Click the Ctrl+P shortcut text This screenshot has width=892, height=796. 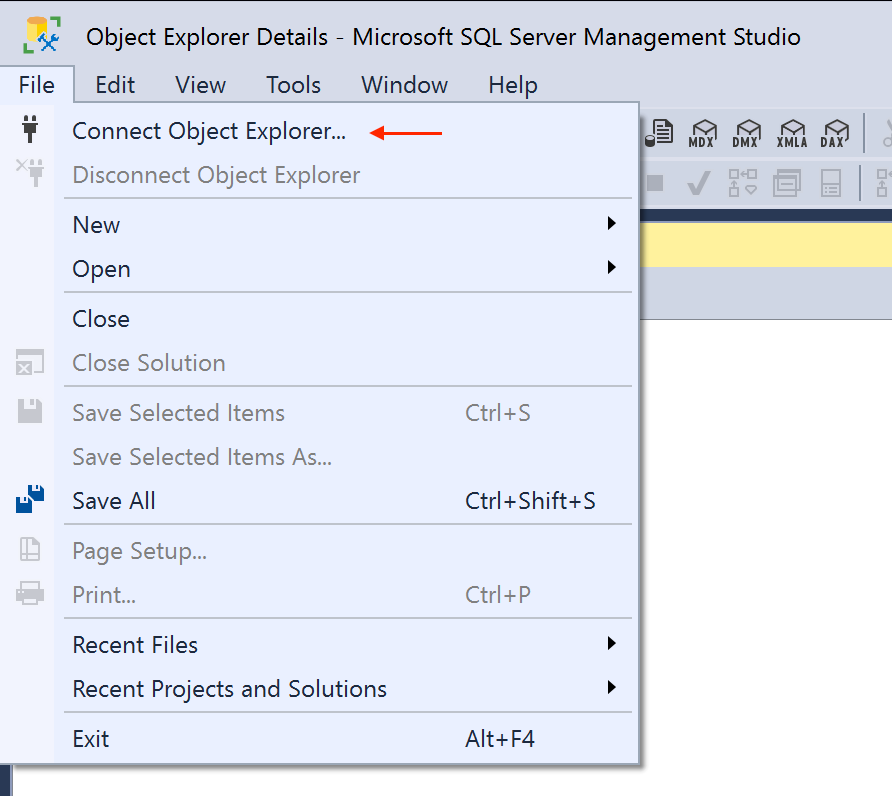498,595
